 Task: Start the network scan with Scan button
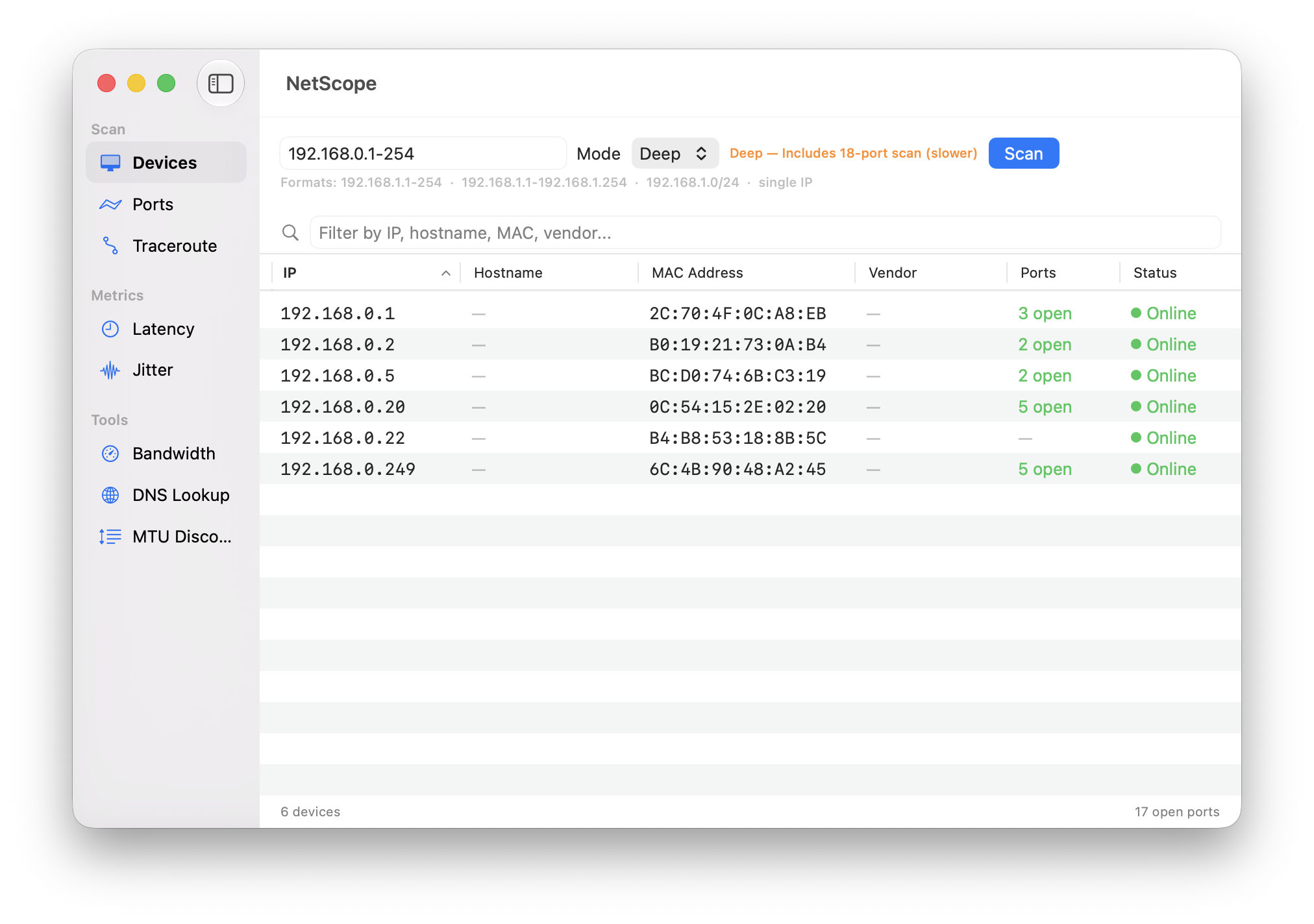pos(1024,154)
